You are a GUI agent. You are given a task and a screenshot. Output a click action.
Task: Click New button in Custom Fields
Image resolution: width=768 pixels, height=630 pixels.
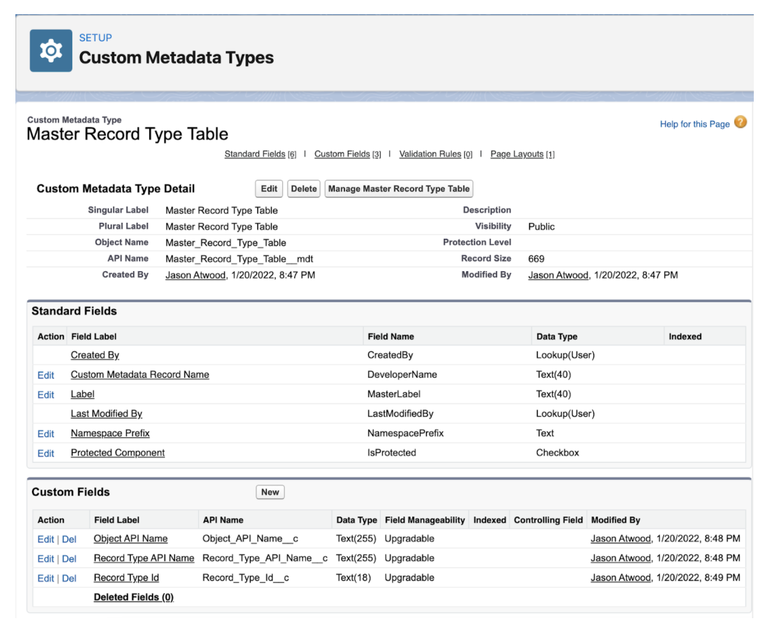point(270,492)
